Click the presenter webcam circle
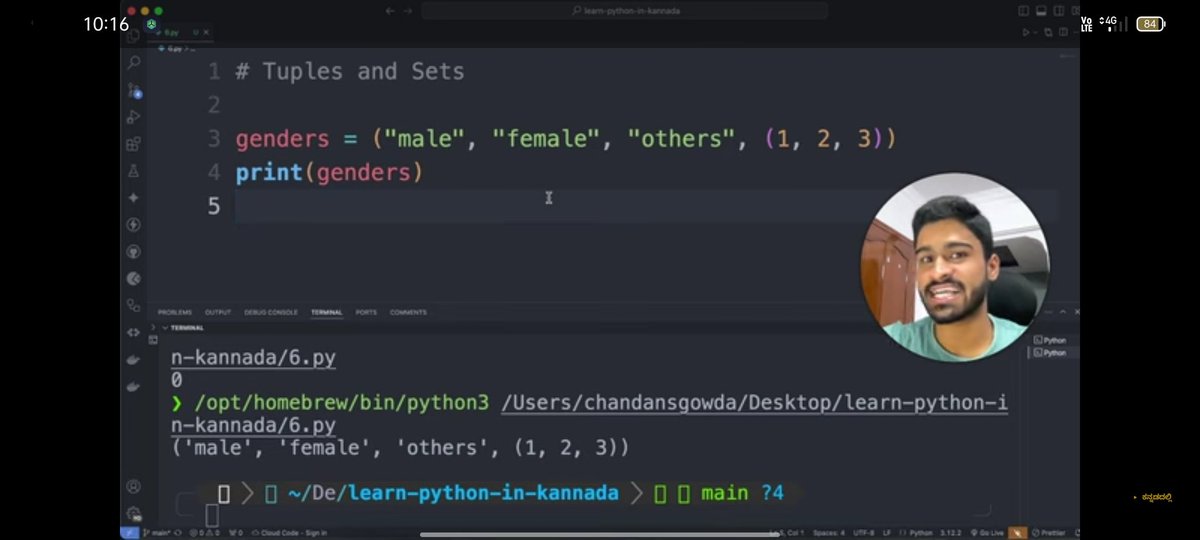The image size is (1200, 540). (954, 267)
